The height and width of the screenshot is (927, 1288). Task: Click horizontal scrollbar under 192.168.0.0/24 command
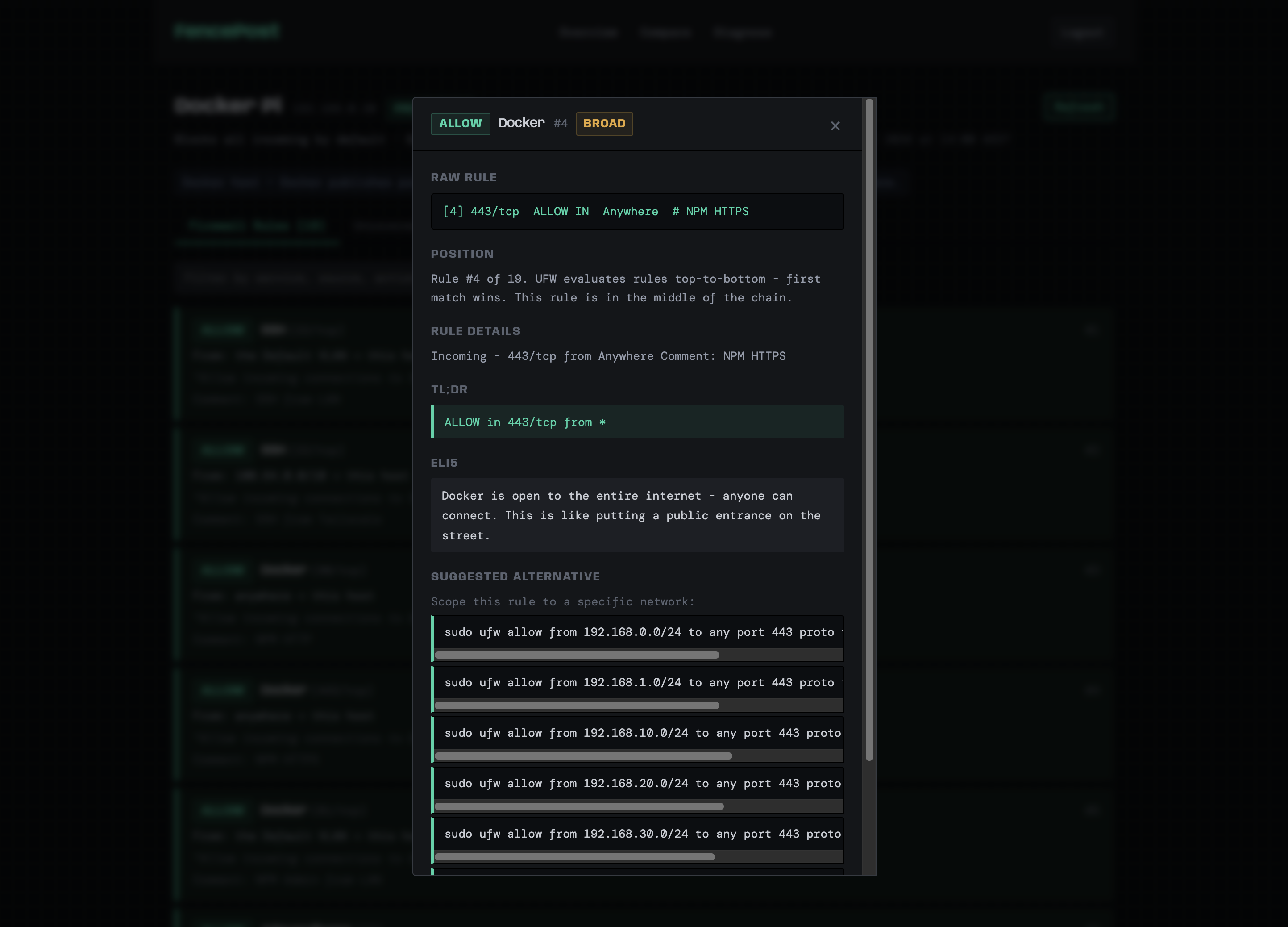[577, 656]
